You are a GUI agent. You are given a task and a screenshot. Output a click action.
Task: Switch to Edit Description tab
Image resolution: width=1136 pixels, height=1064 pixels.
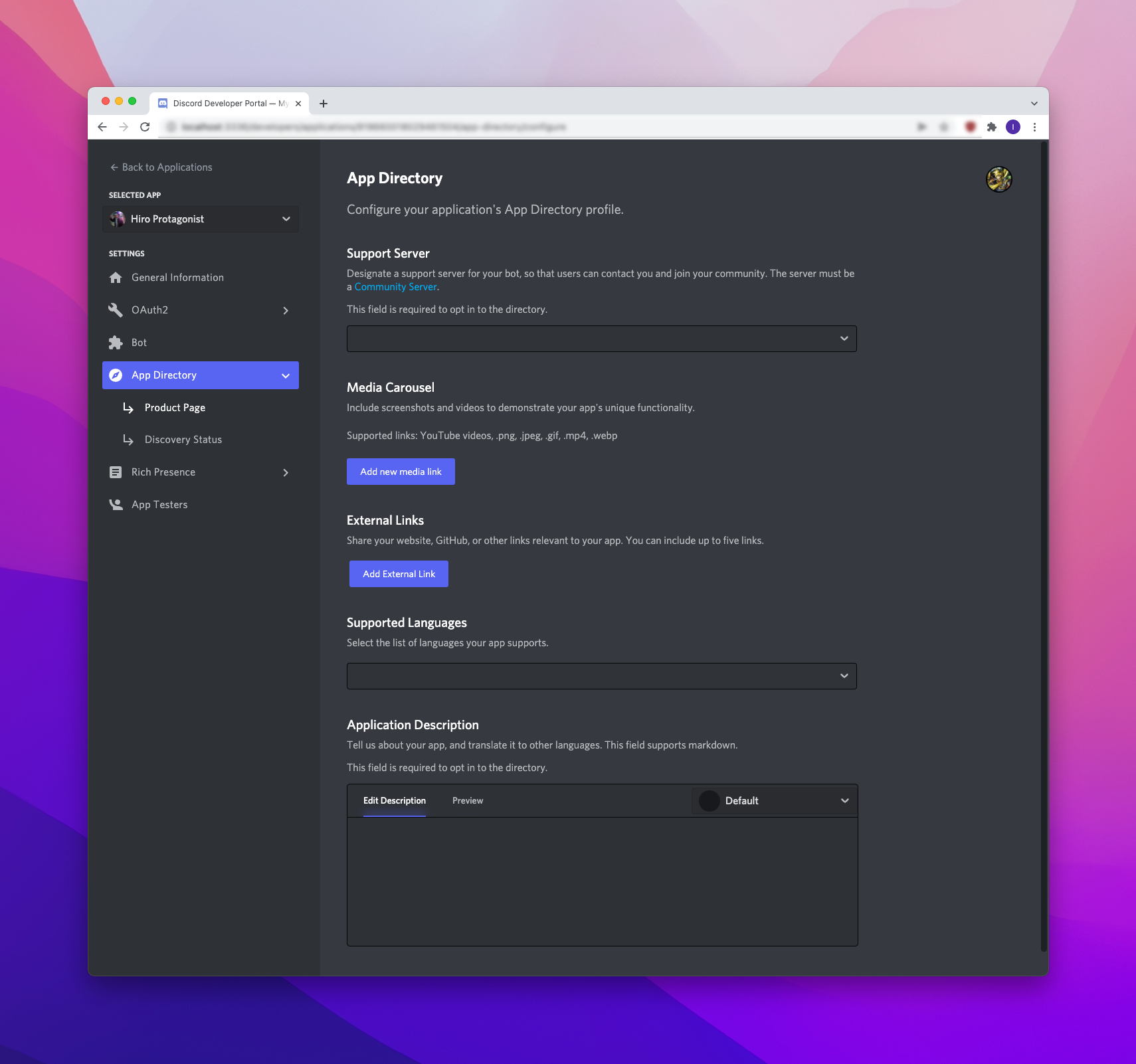tap(395, 801)
